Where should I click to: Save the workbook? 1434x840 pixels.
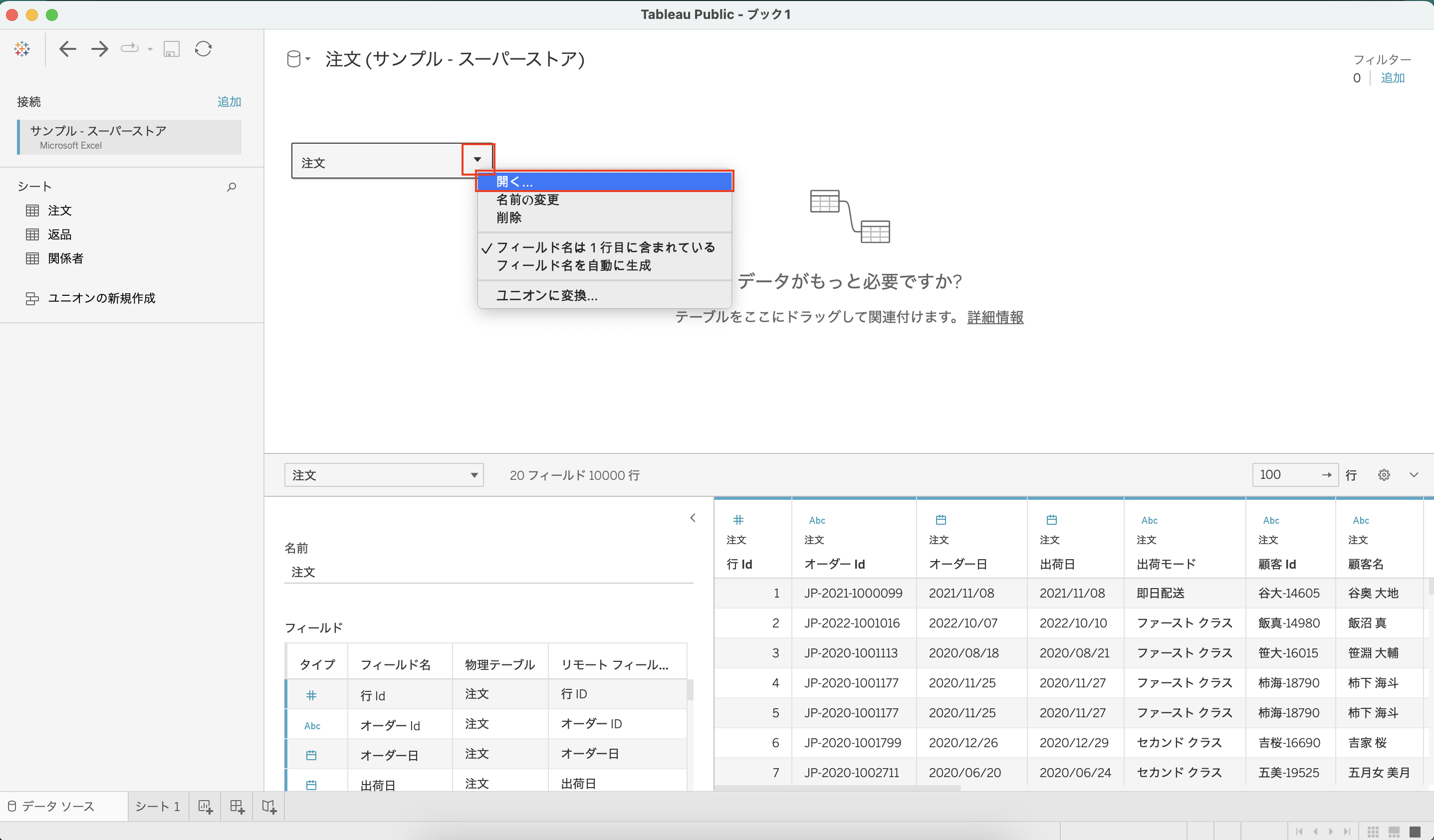(x=171, y=49)
